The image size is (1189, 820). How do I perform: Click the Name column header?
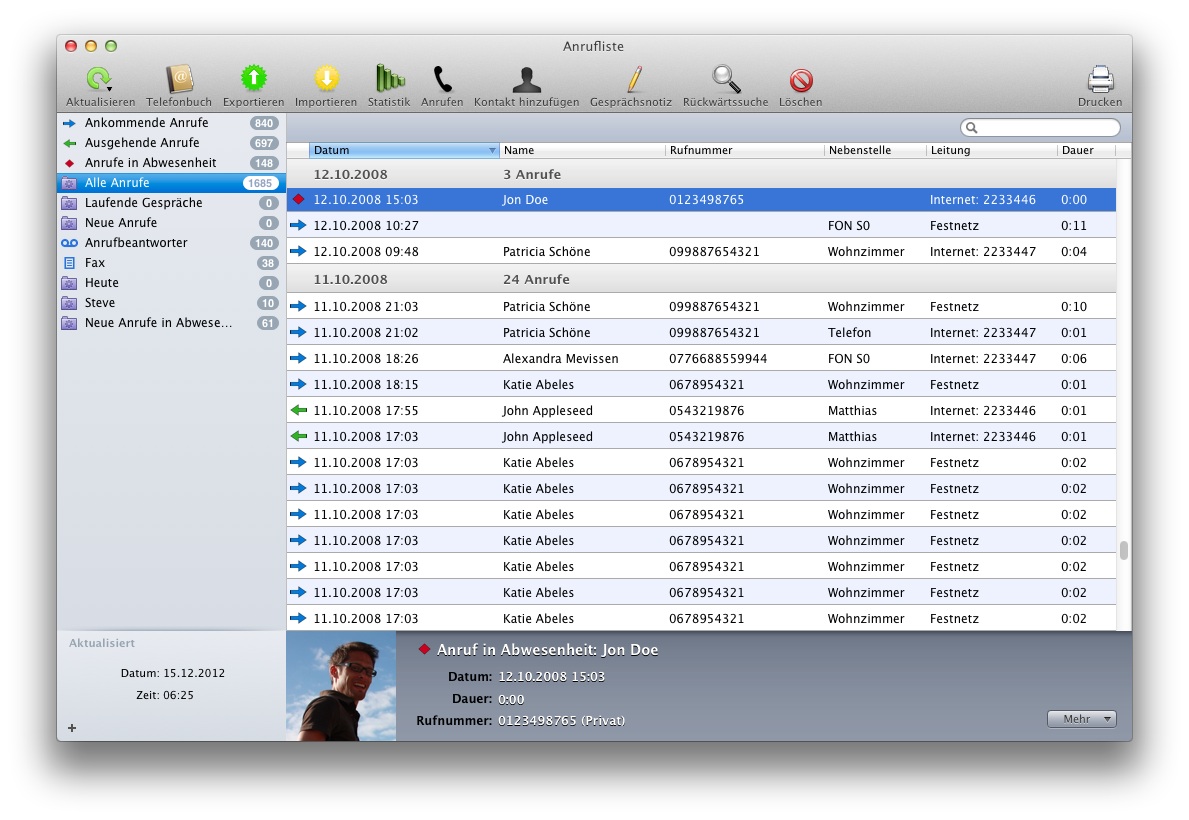[580, 150]
